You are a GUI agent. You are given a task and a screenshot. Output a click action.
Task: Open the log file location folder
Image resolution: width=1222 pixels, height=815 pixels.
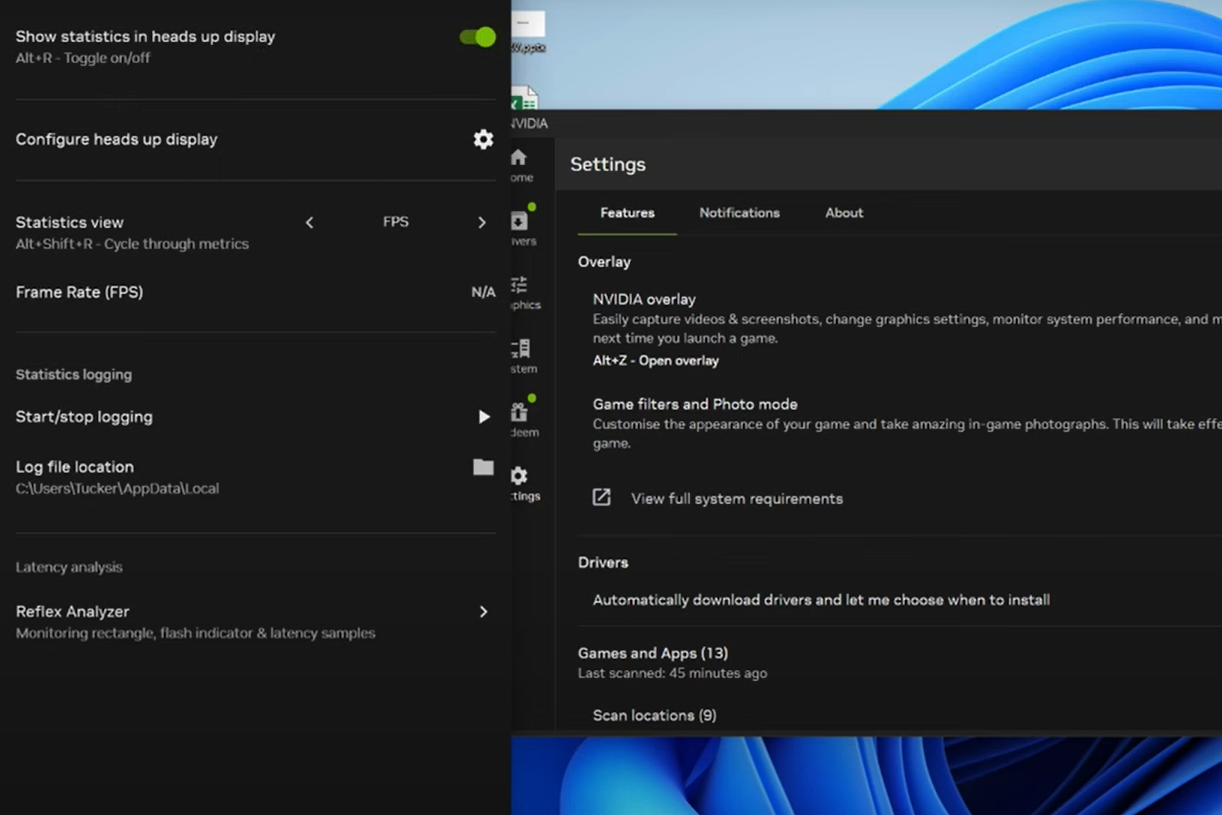click(x=483, y=467)
